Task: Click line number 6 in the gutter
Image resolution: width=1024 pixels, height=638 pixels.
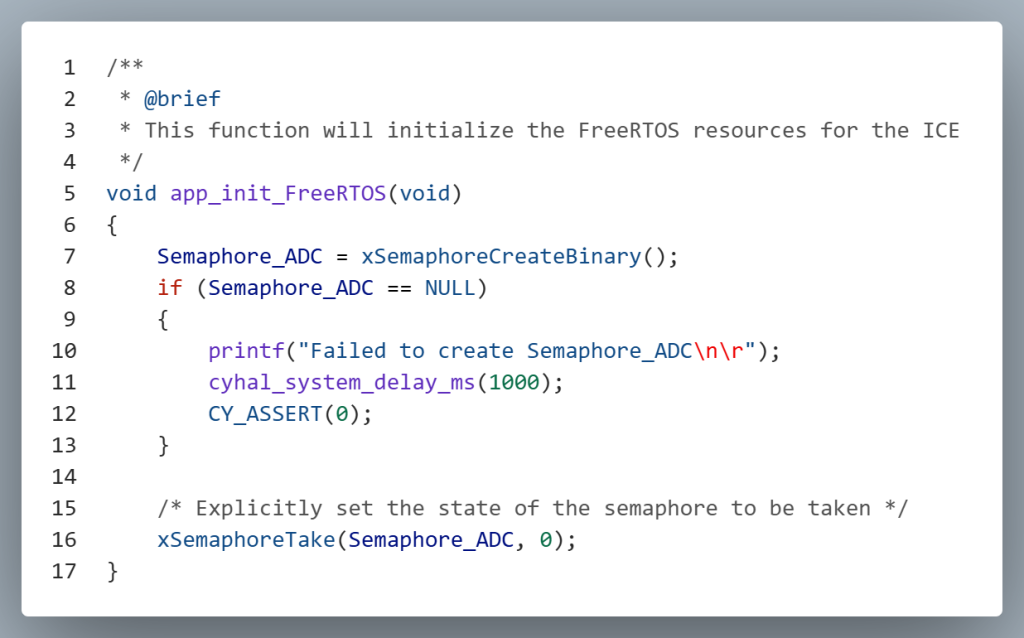Action: pos(69,225)
